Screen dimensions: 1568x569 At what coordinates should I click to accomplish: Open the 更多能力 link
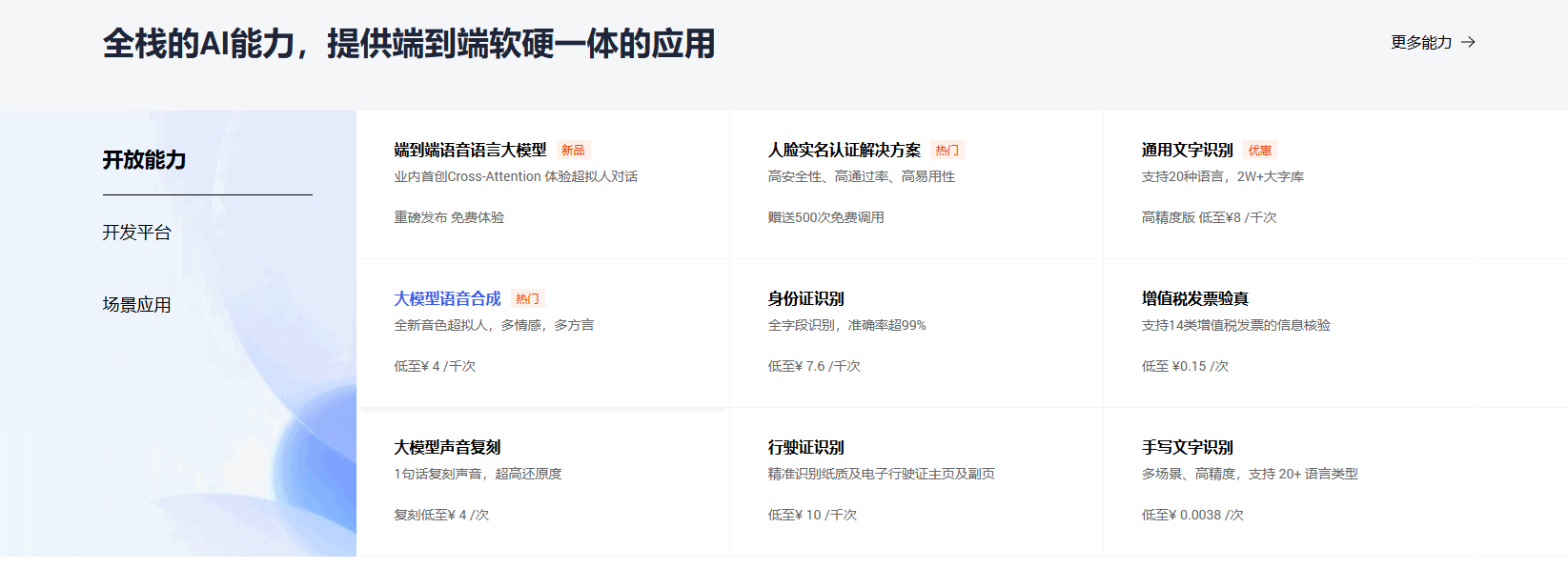click(1433, 42)
